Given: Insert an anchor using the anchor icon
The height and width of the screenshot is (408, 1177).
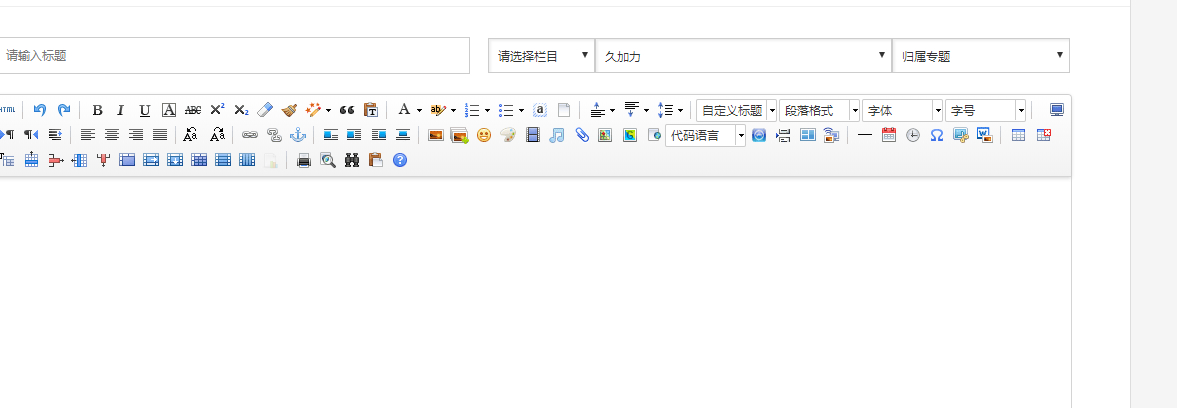Looking at the screenshot, I should click(x=297, y=135).
